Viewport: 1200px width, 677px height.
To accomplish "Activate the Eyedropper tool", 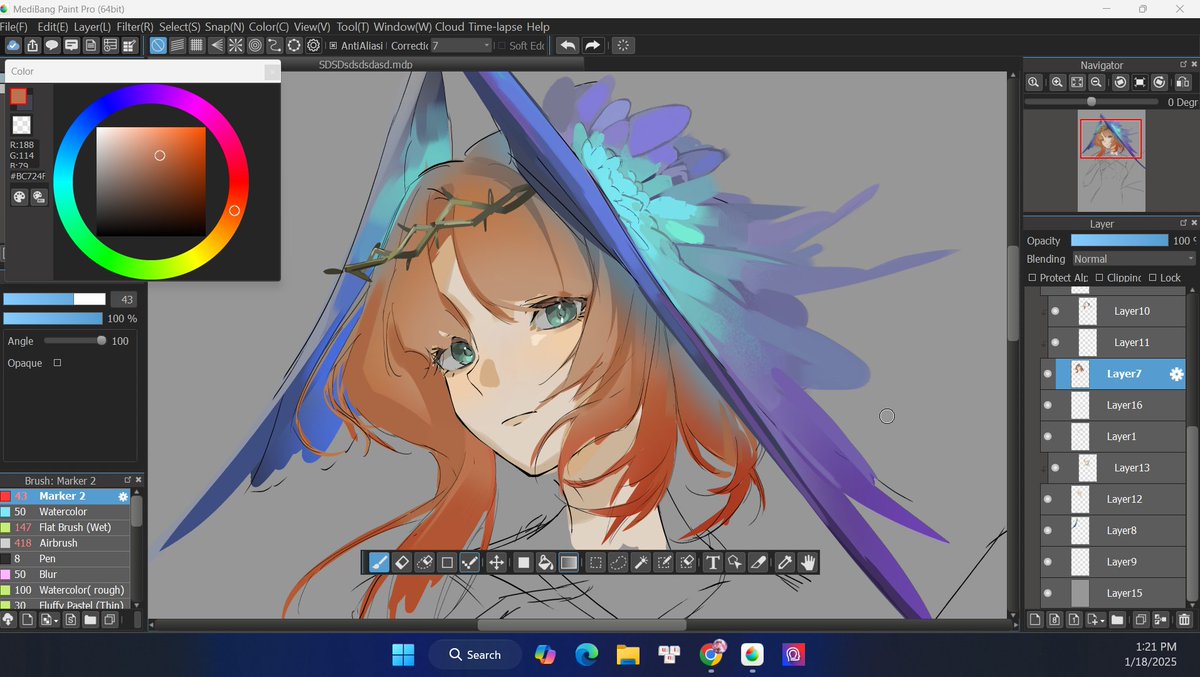I will 785,562.
